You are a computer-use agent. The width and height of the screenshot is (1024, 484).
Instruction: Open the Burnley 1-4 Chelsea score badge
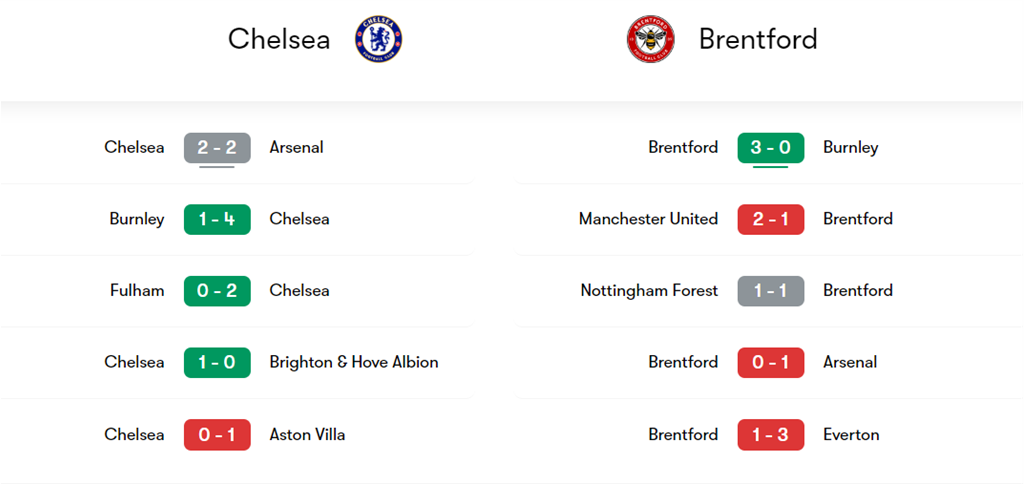[217, 219]
